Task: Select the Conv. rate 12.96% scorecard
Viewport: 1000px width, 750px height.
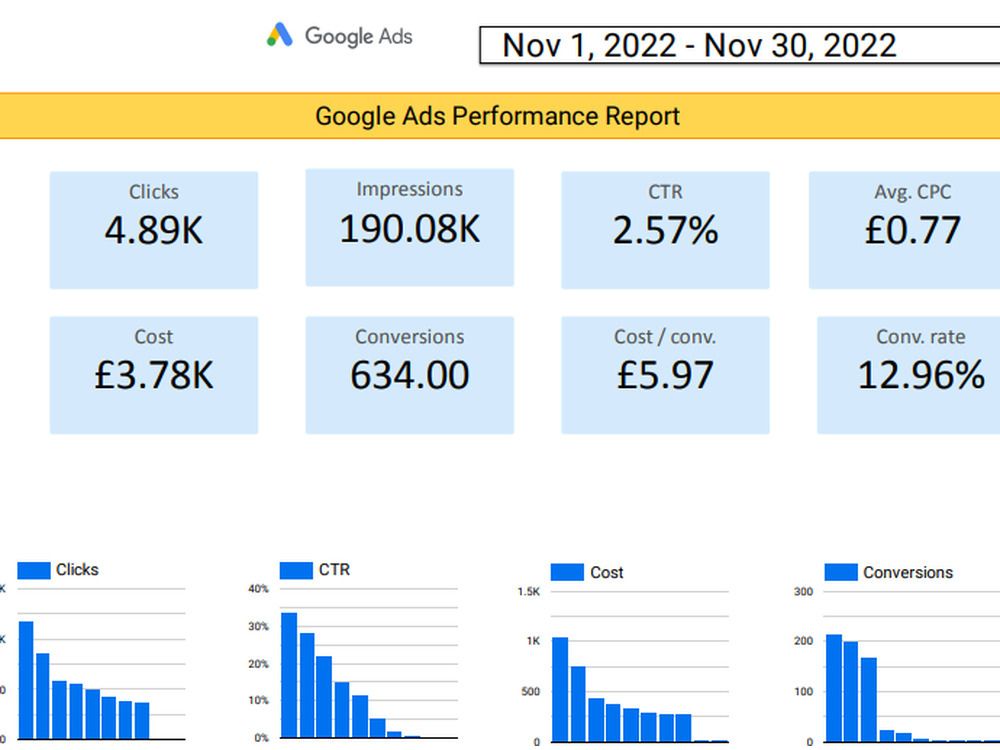Action: pyautogui.click(x=909, y=375)
